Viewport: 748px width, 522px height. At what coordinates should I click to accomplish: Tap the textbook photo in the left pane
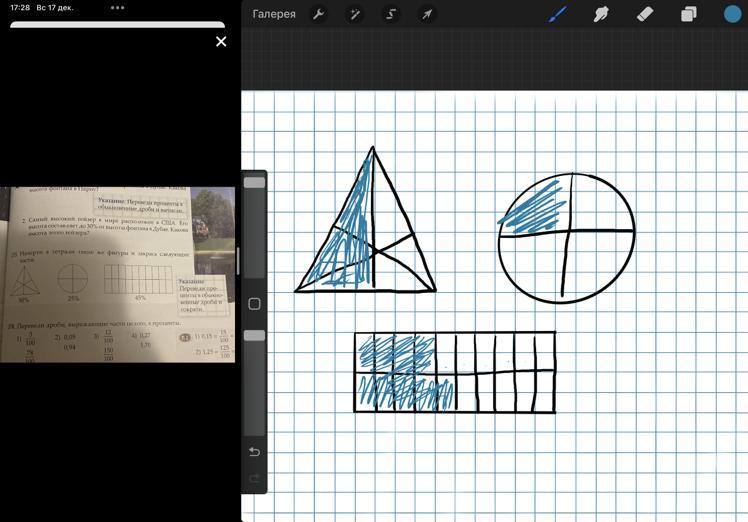[x=117, y=273]
